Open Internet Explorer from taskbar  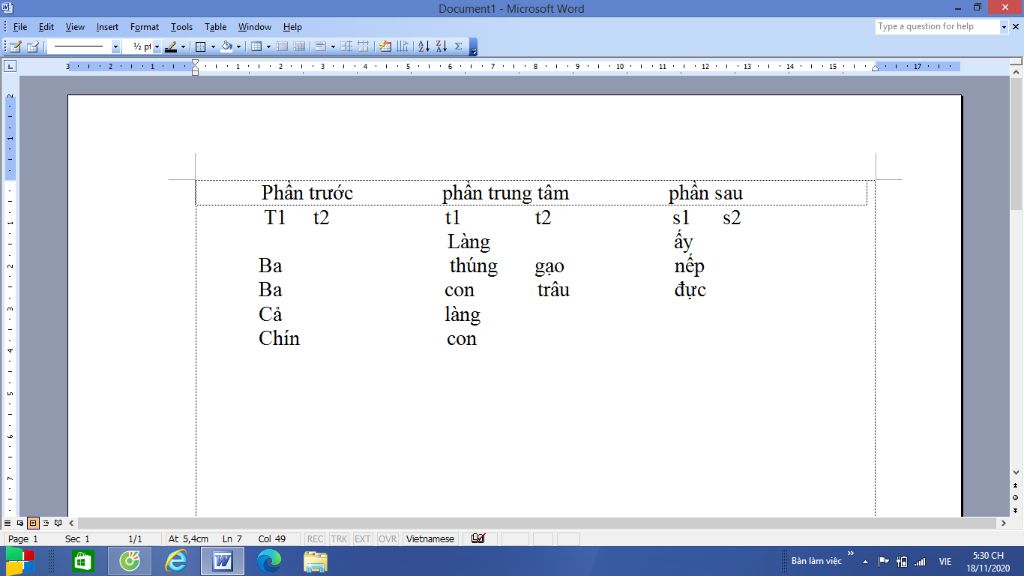pos(176,562)
